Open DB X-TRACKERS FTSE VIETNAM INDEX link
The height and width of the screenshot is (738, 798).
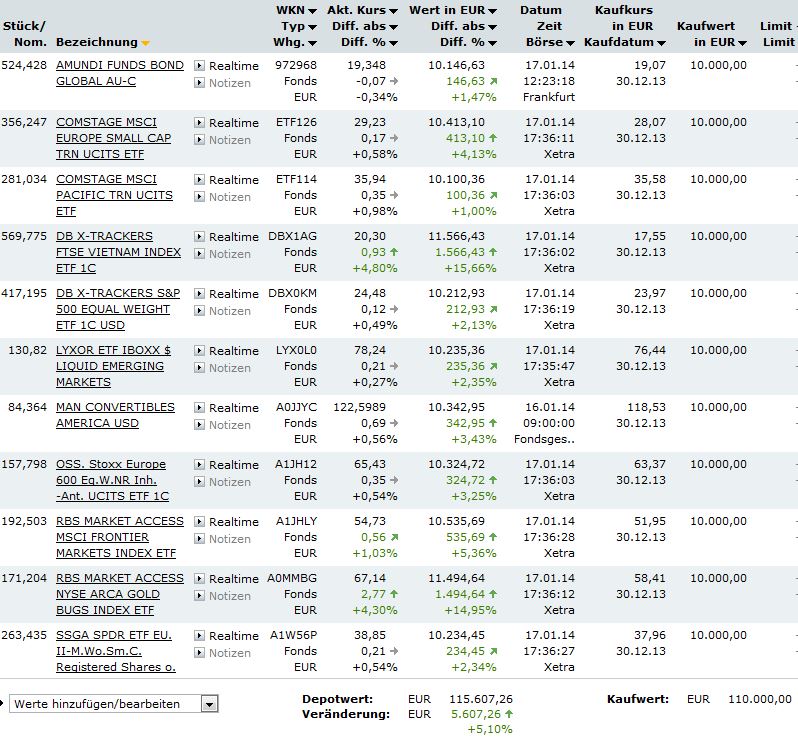[119, 252]
